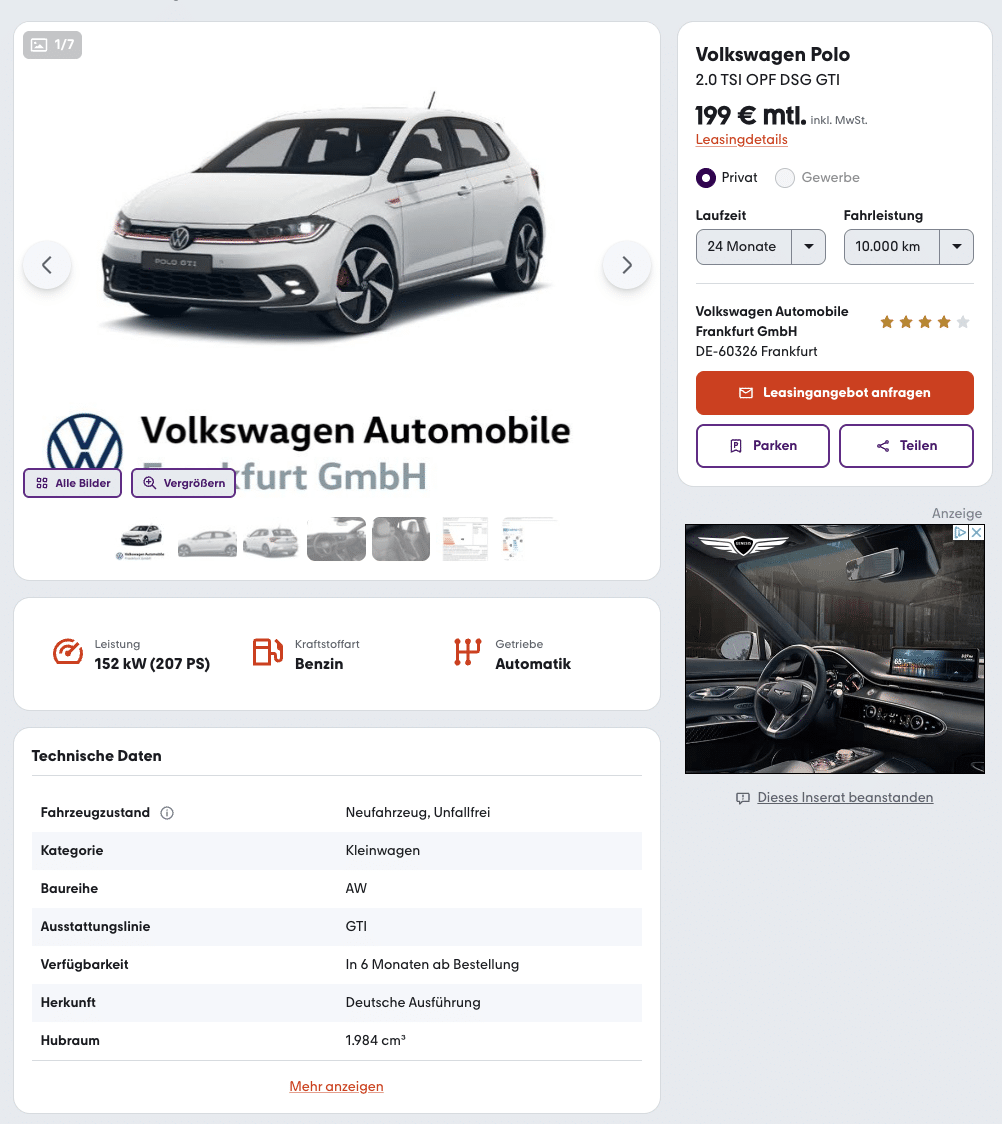The width and height of the screenshot is (1002, 1124).
Task: Report listing via Dieses Inserat beanstanden
Action: [845, 798]
